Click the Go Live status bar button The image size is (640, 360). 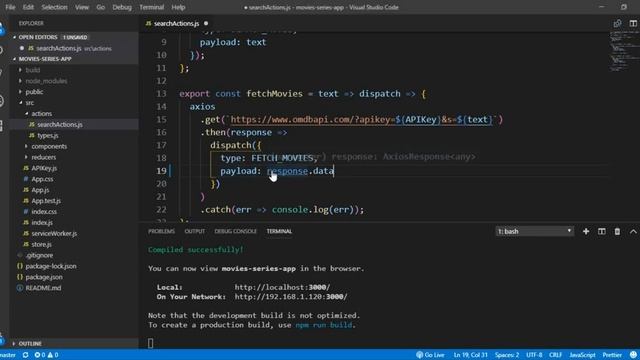tap(430, 355)
